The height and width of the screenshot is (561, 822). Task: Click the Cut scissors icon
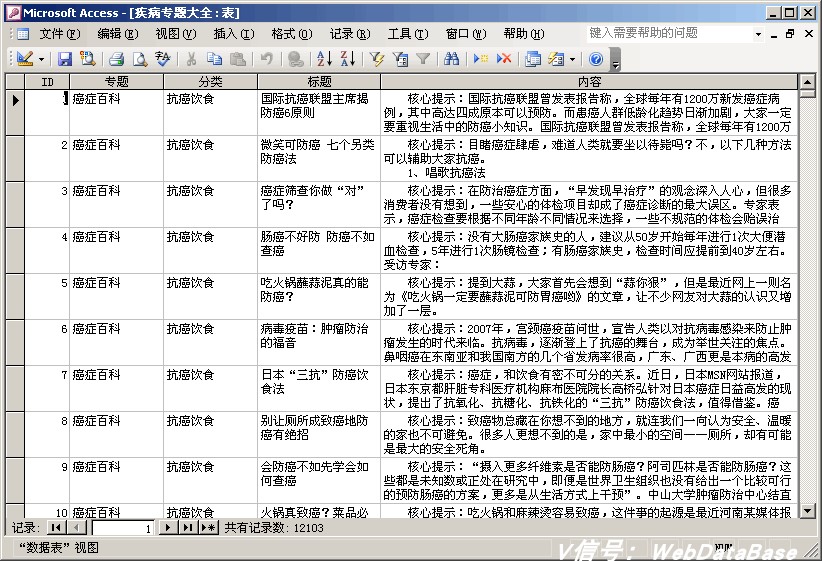(x=191, y=59)
